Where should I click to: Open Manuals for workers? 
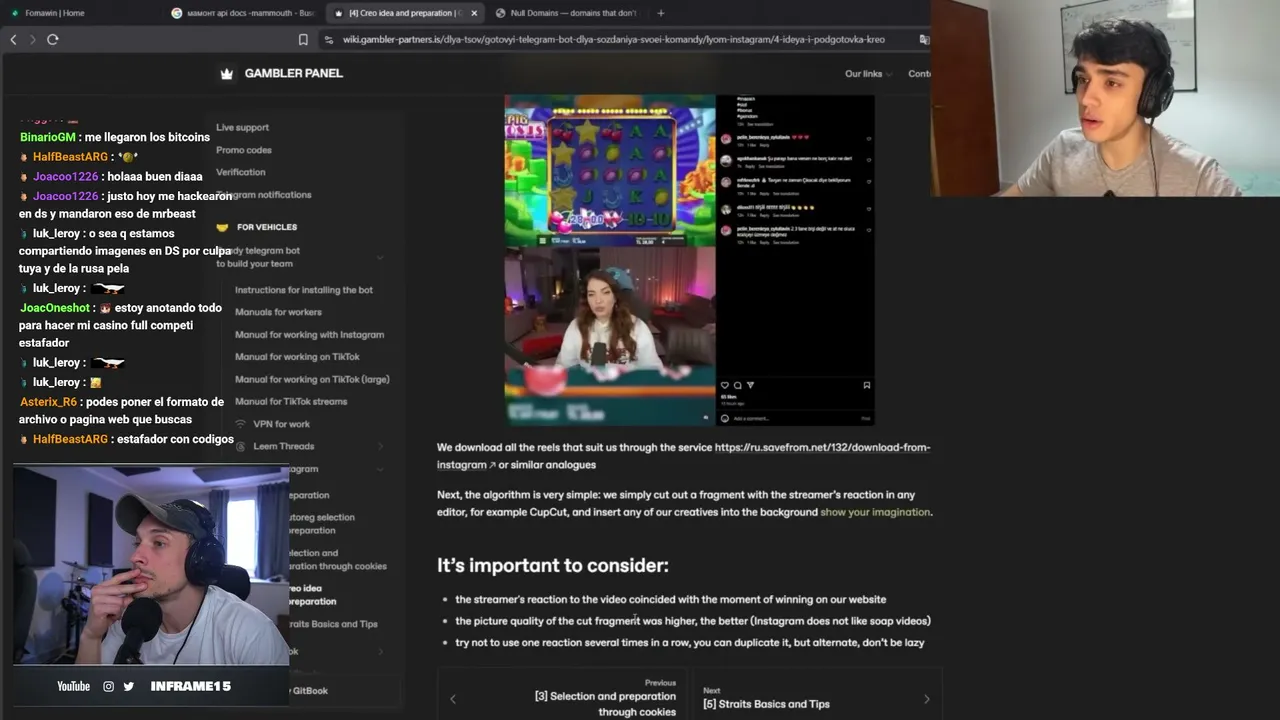pos(278,312)
